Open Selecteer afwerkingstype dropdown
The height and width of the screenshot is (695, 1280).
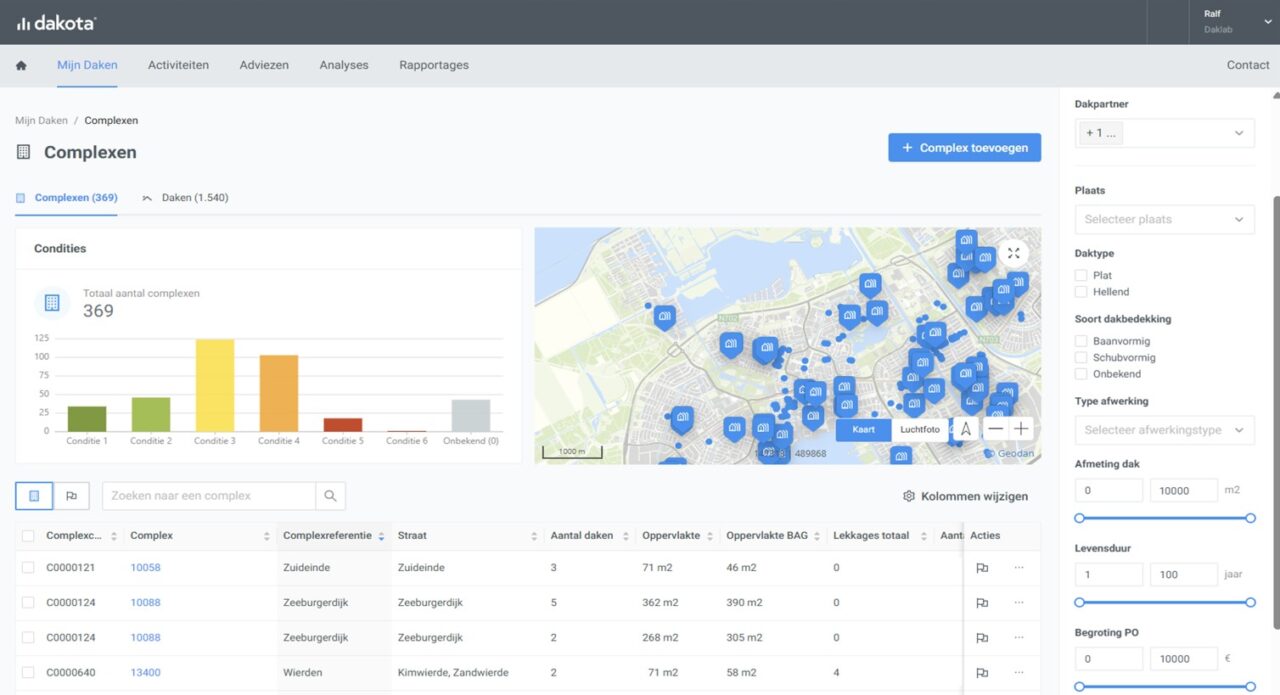click(x=1164, y=430)
